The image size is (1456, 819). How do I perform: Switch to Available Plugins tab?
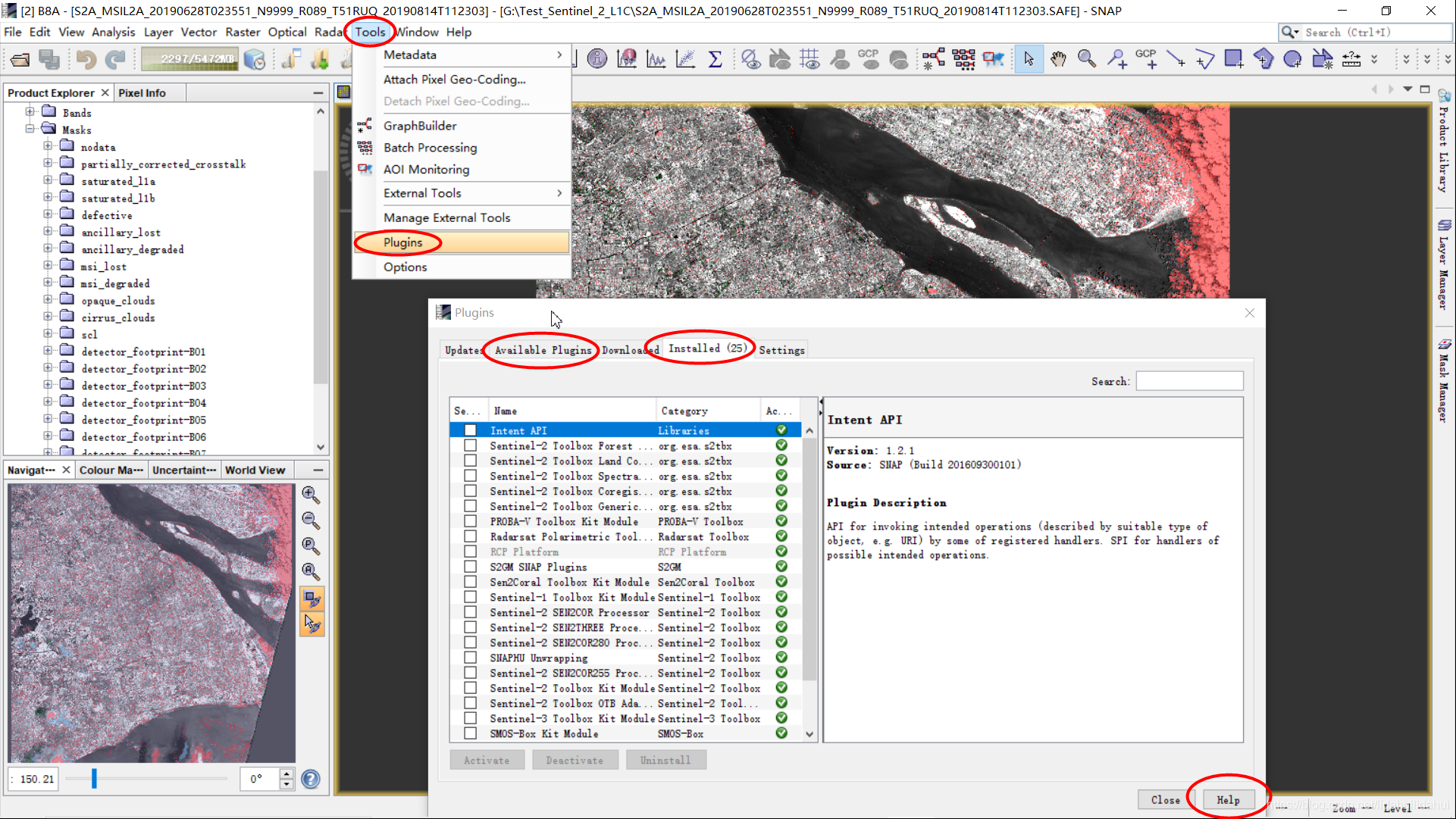542,350
